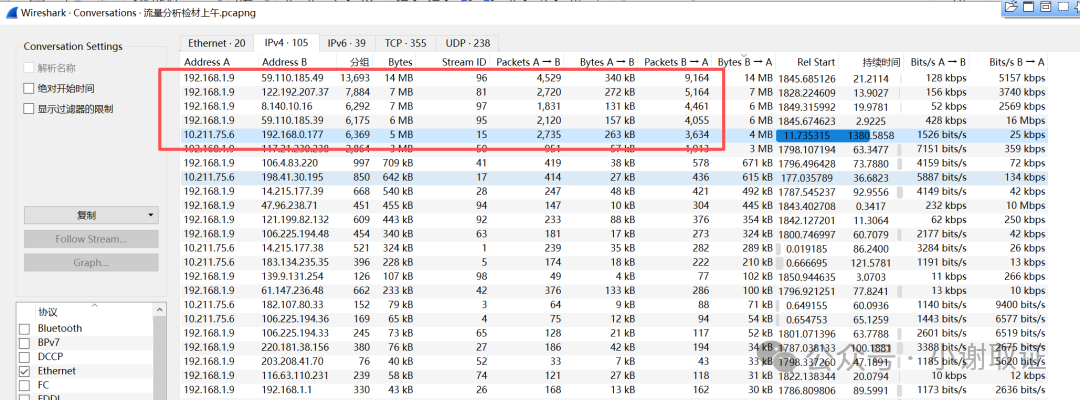
Task: Click the protocol list scroll-up arrow
Action: tap(159, 311)
